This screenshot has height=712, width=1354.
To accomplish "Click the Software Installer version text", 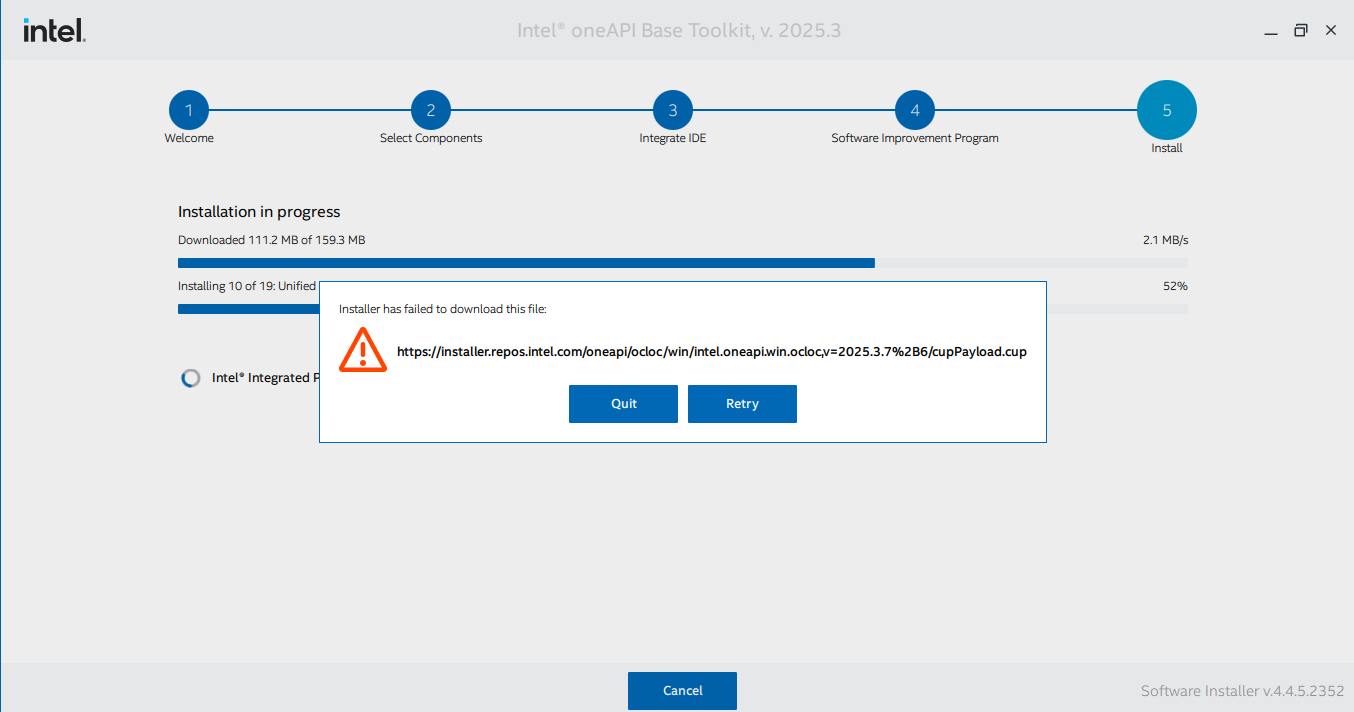I will (x=1242, y=691).
